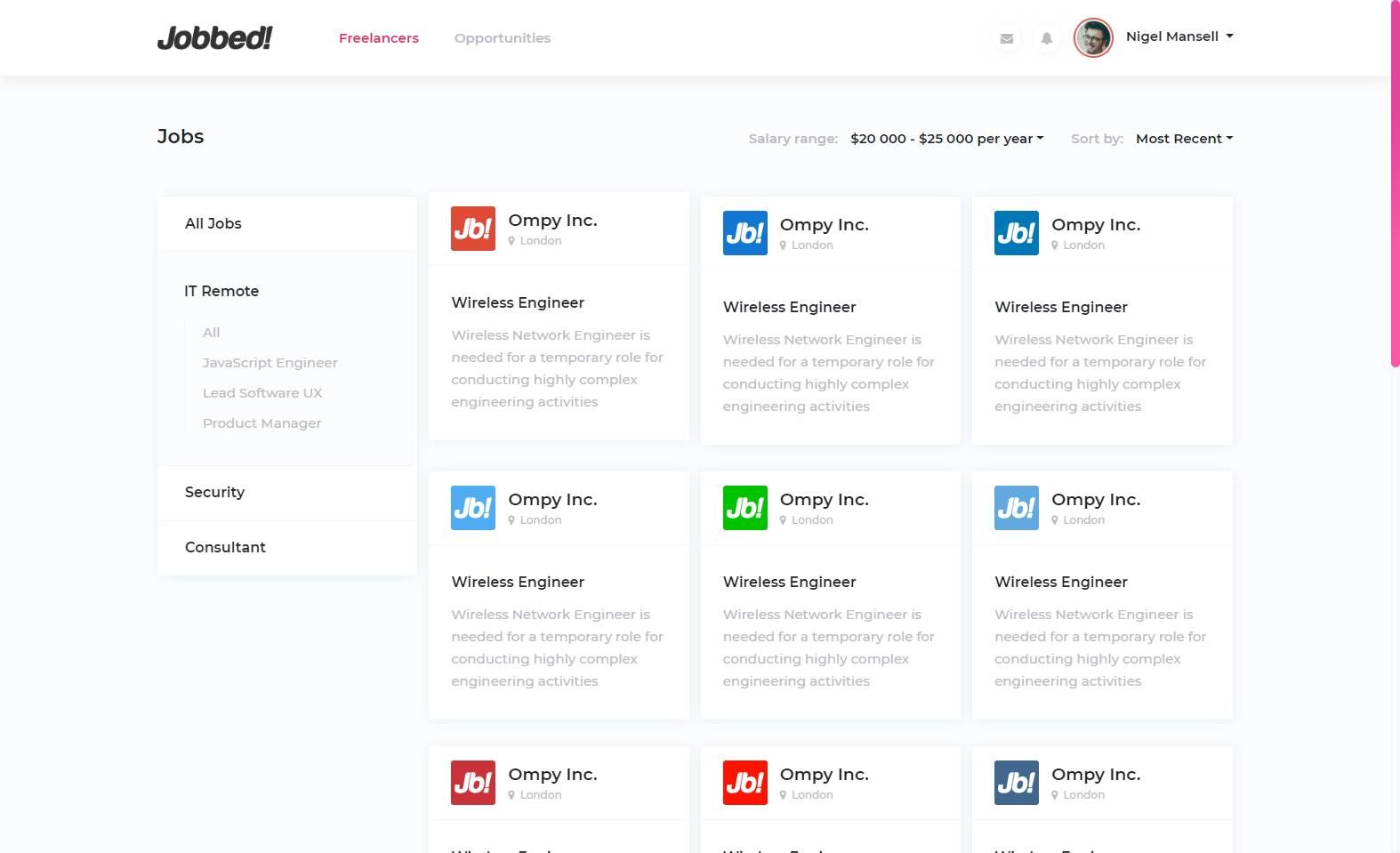Open the Security job category
The width and height of the screenshot is (1400, 853).
214,492
